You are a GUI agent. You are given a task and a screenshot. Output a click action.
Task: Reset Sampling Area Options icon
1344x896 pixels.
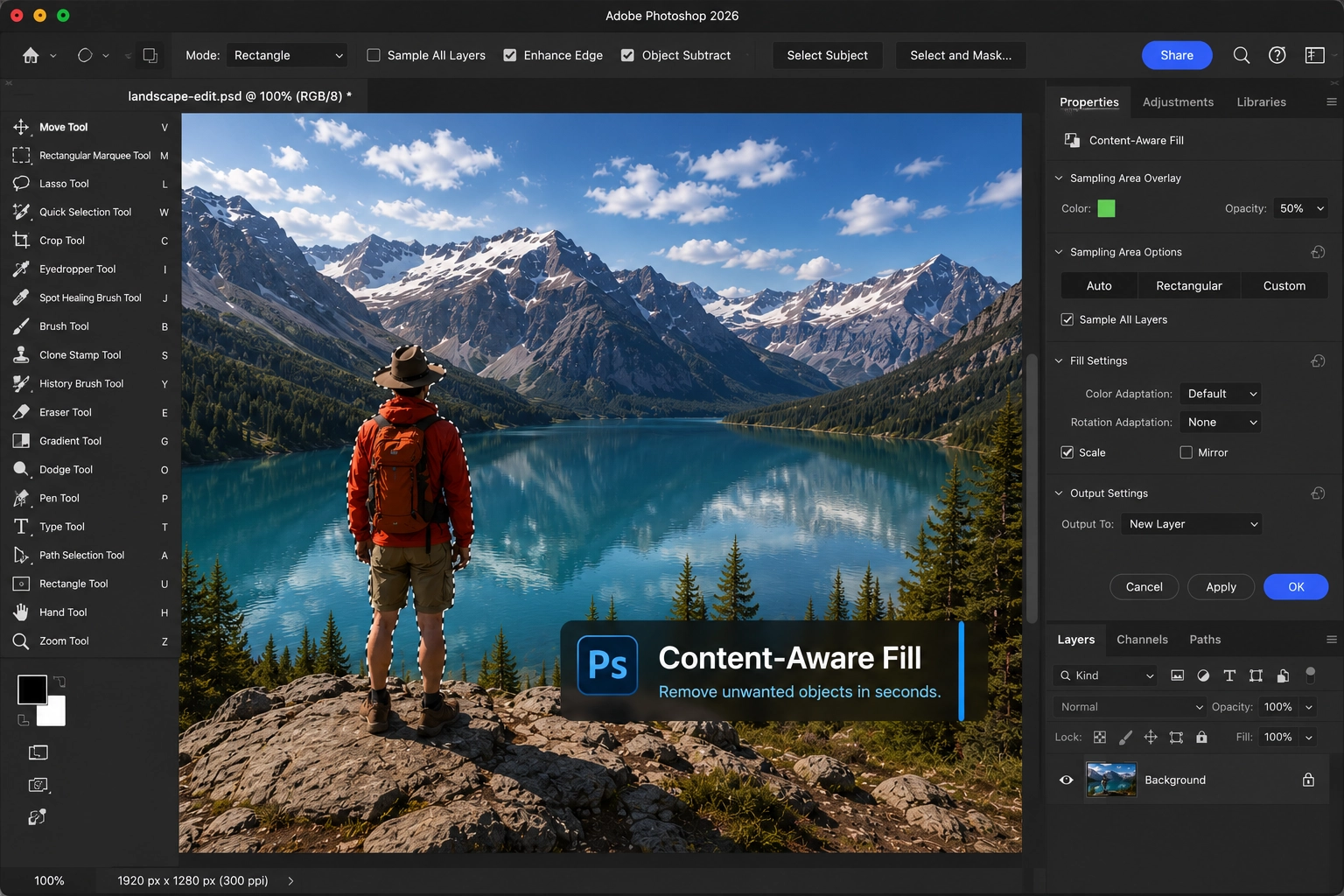pos(1318,252)
